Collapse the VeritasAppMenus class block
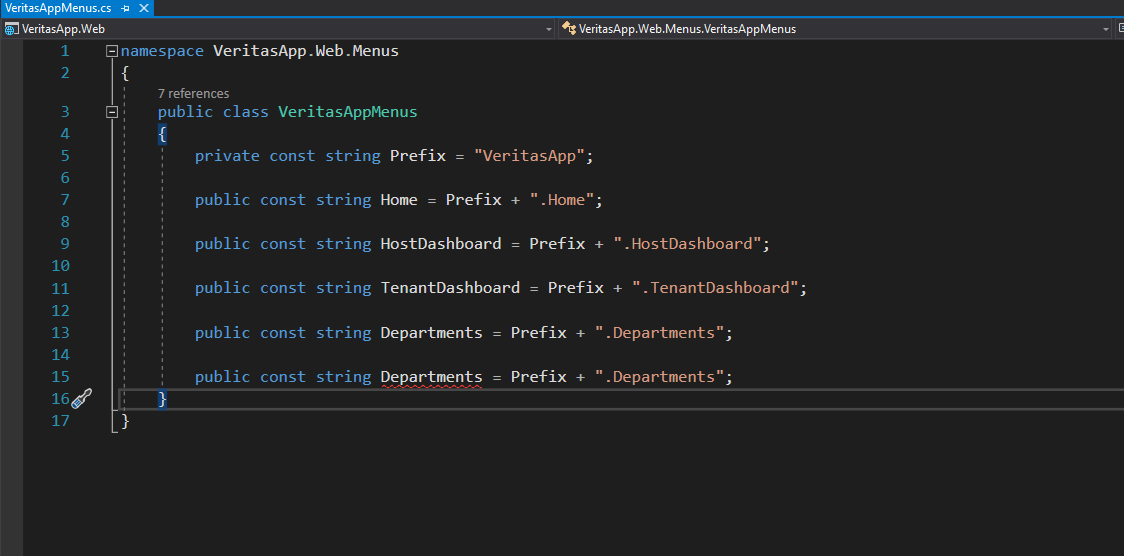Image resolution: width=1124 pixels, height=556 pixels. tap(112, 112)
